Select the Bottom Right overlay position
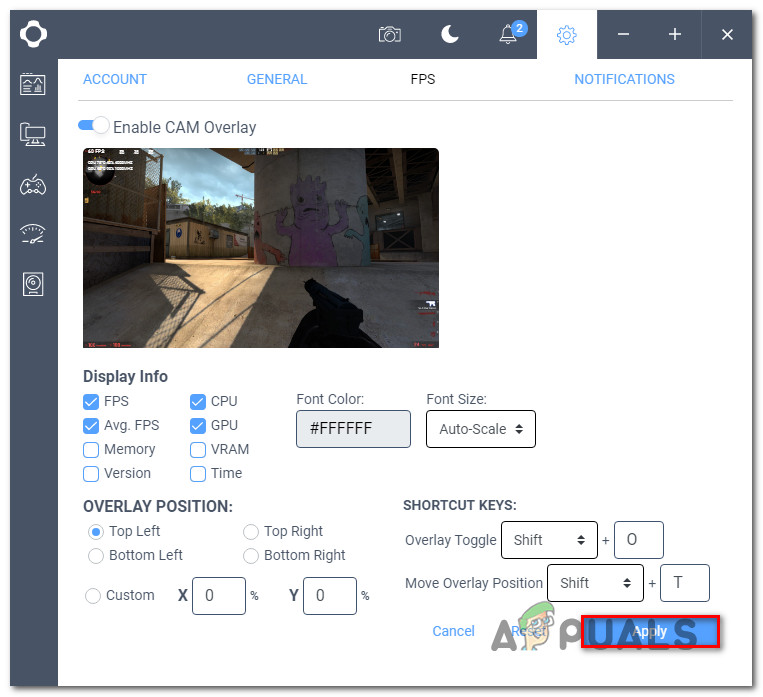Screen dimensions: 763x697 (x=251, y=555)
